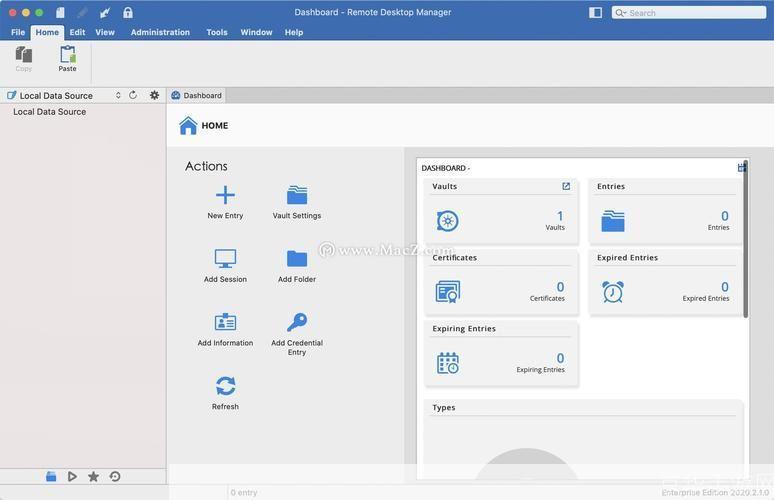The image size is (774, 500).
Task: Click Add Information ID card icon
Action: point(225,322)
